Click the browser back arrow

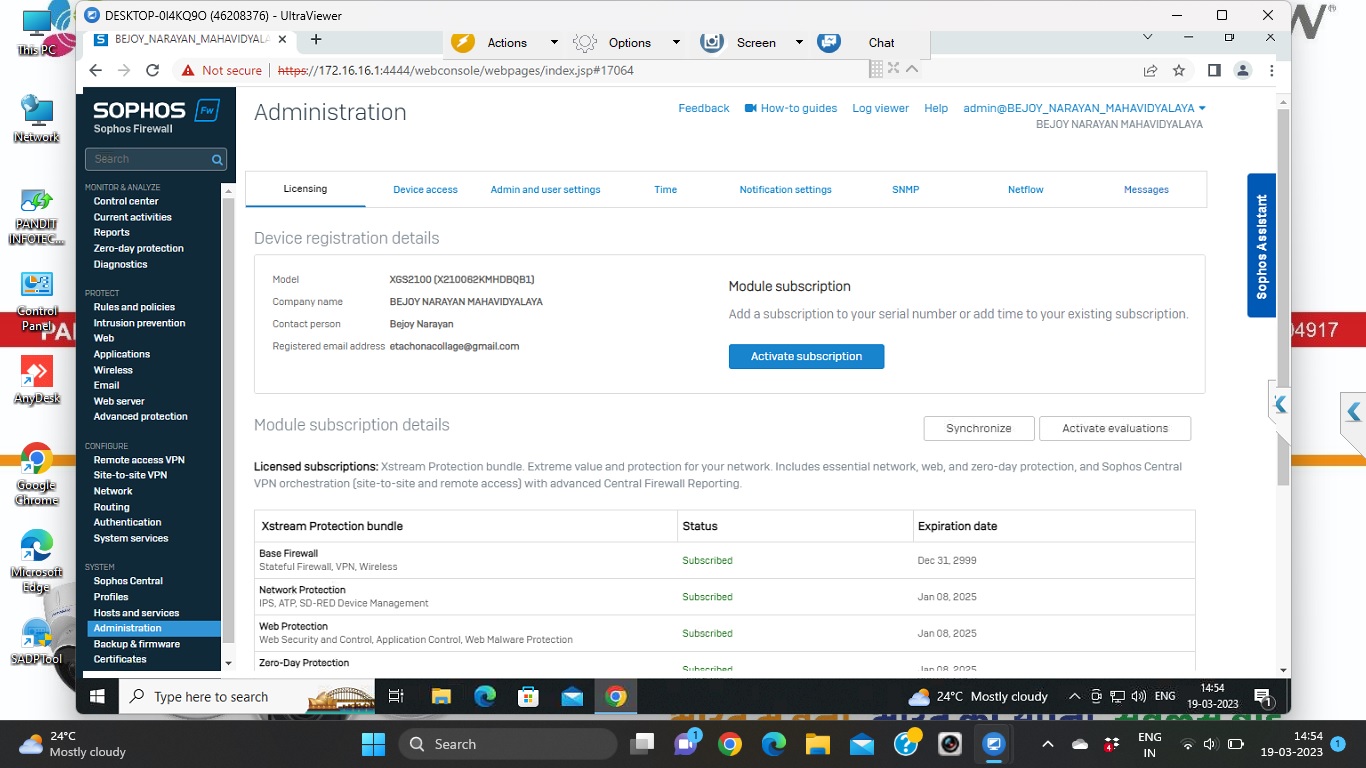tap(96, 70)
